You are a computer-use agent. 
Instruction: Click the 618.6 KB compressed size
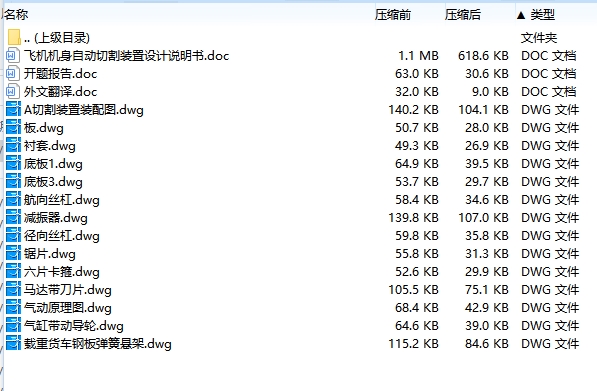coord(484,56)
